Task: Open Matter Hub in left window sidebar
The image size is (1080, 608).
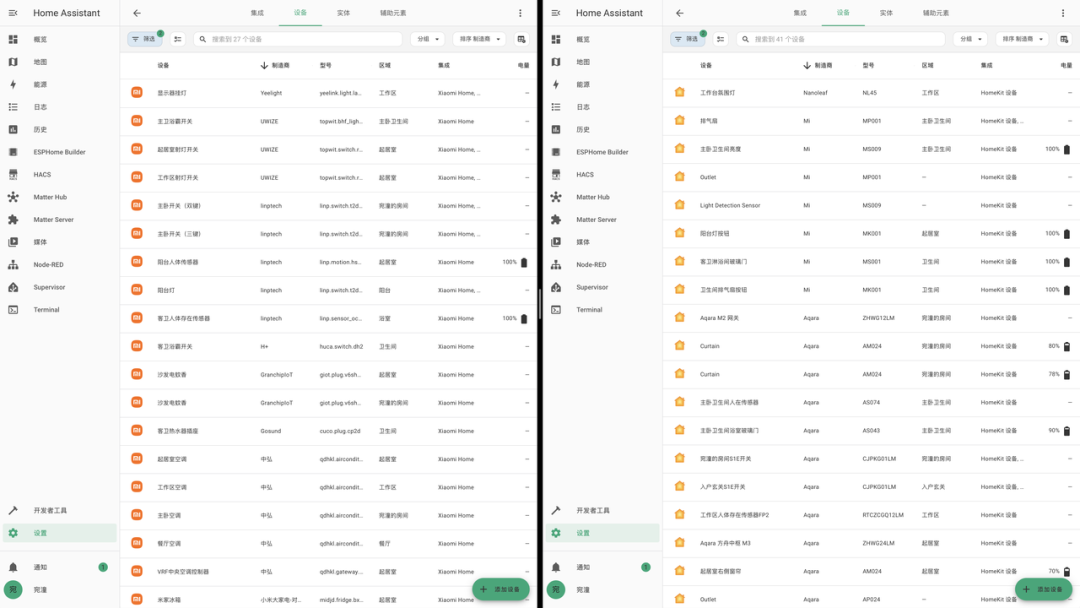Action: (x=59, y=197)
